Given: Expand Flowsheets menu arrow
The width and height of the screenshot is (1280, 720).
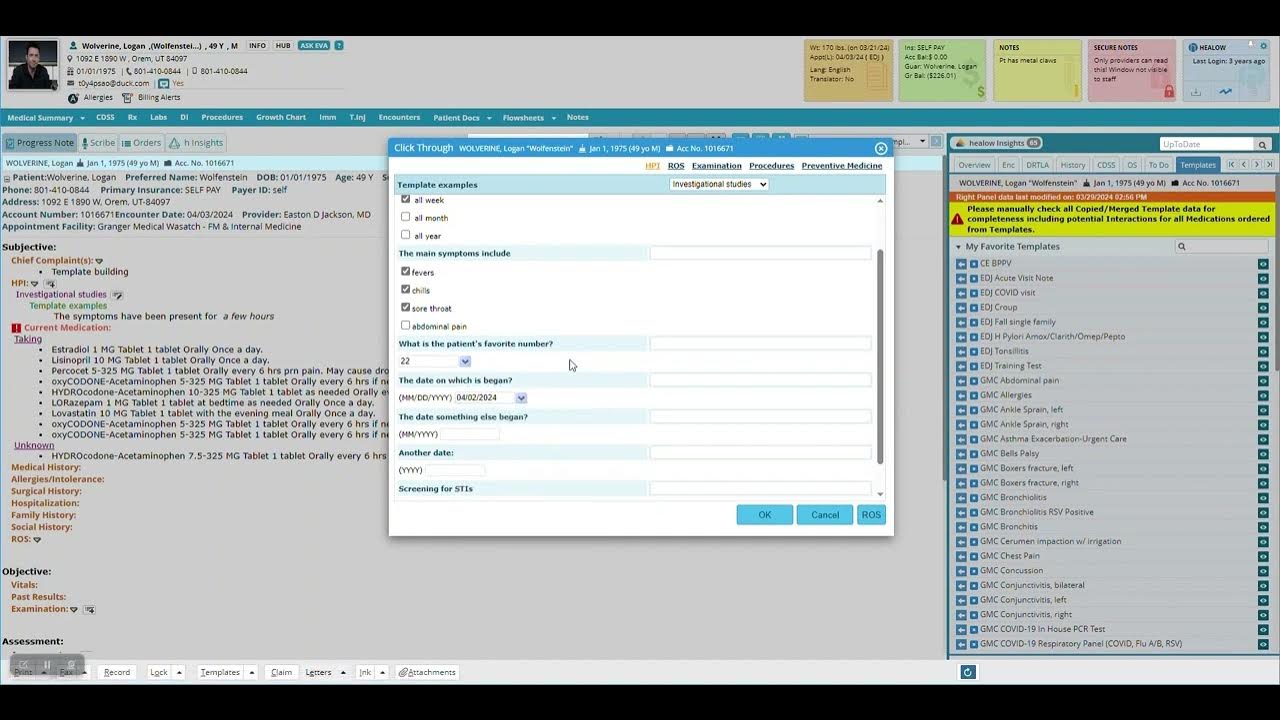Looking at the screenshot, I should (x=554, y=118).
